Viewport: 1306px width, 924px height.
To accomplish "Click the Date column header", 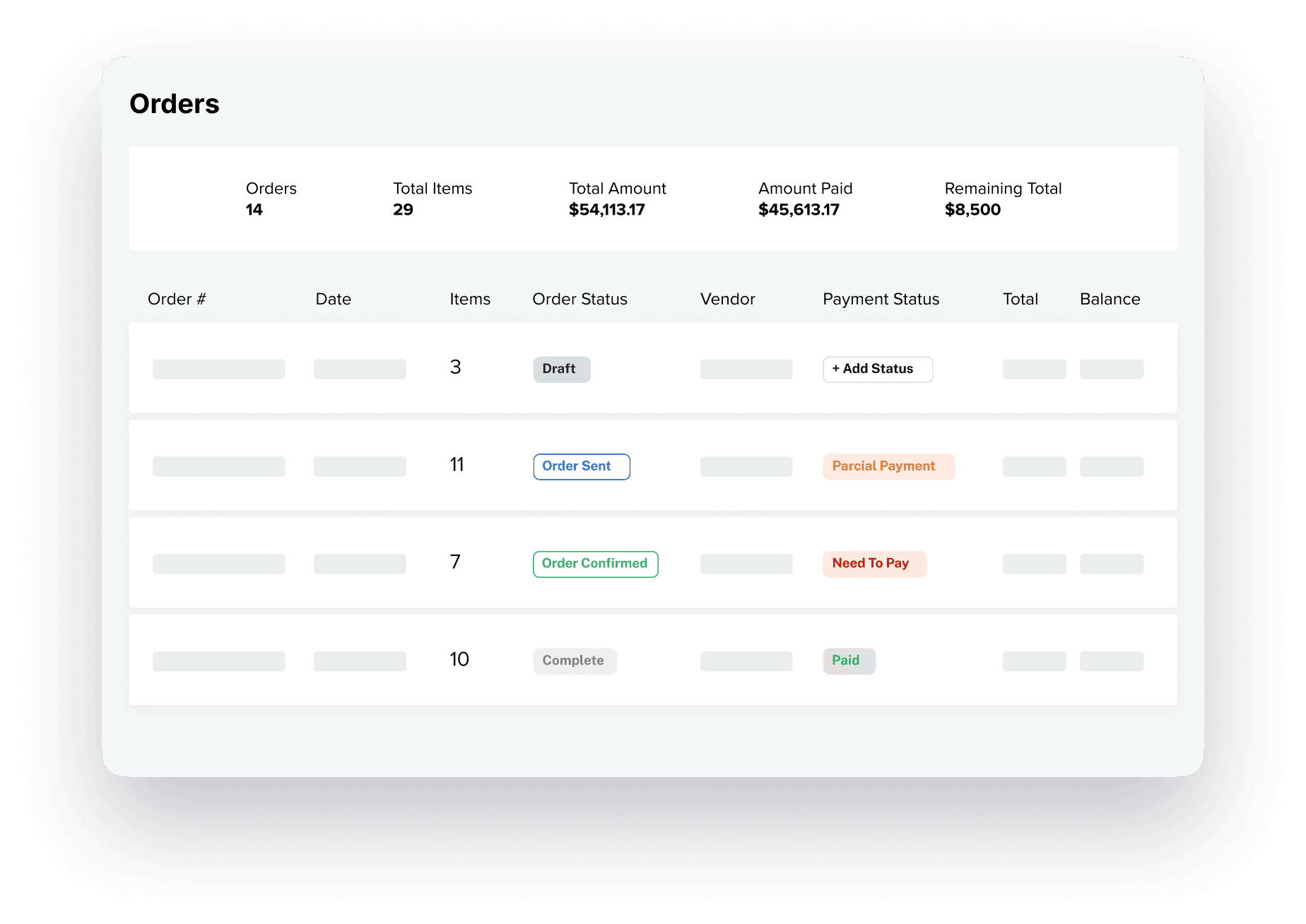I will [333, 299].
